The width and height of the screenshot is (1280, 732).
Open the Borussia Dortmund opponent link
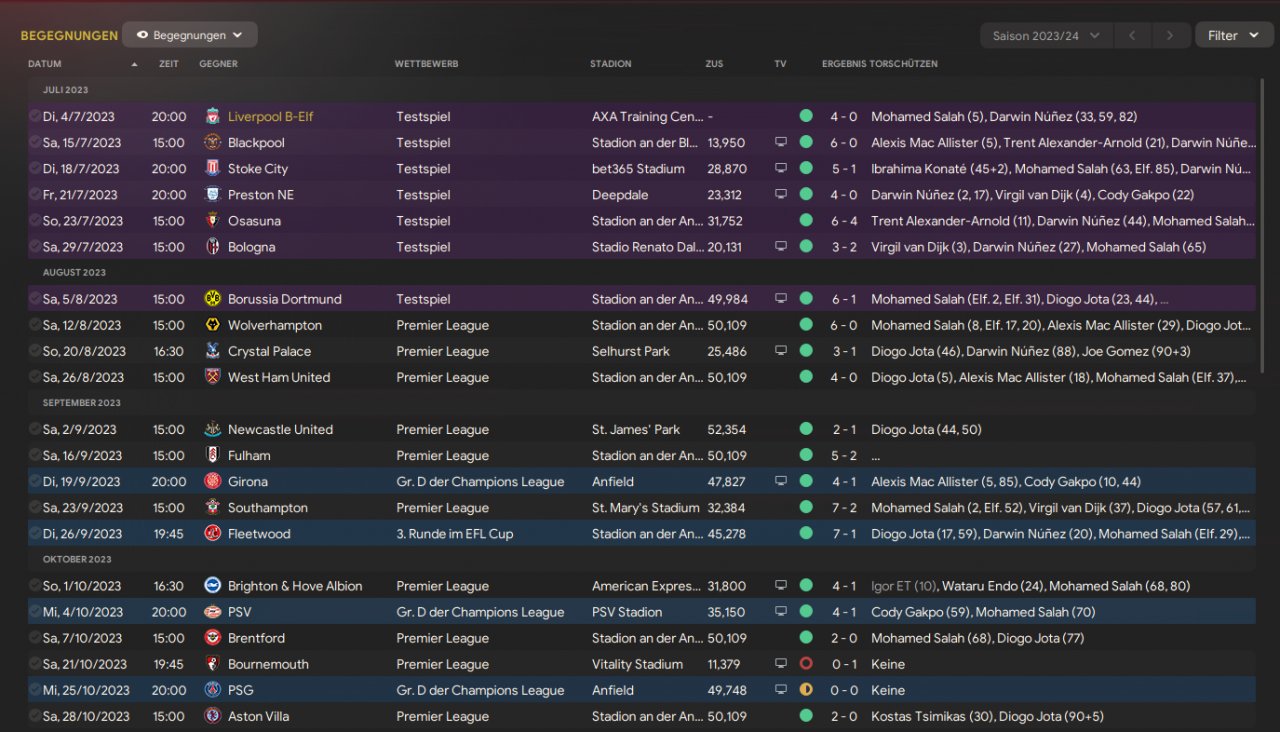285,299
